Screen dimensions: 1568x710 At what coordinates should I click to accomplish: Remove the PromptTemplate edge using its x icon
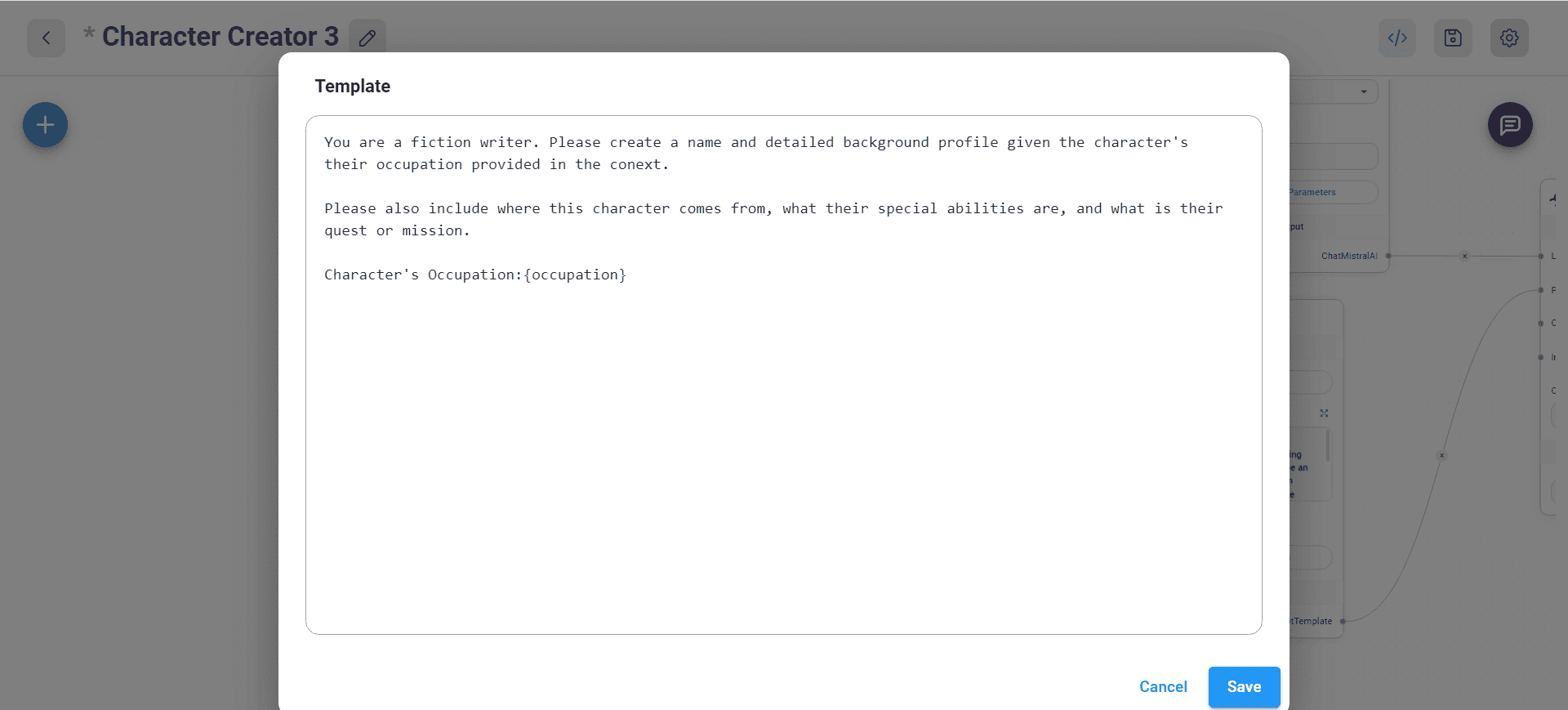tap(1442, 455)
